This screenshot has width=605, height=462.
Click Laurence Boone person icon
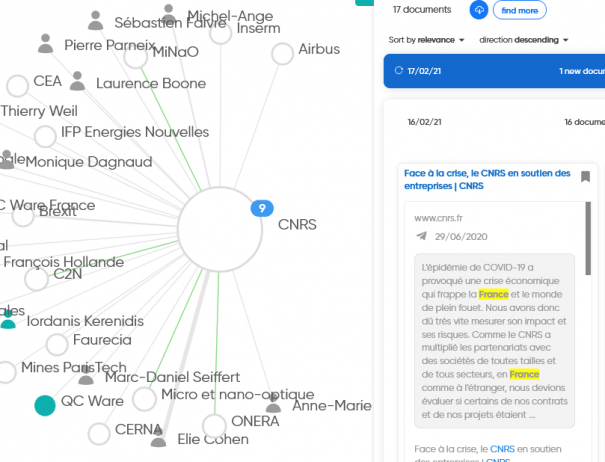pos(77,81)
